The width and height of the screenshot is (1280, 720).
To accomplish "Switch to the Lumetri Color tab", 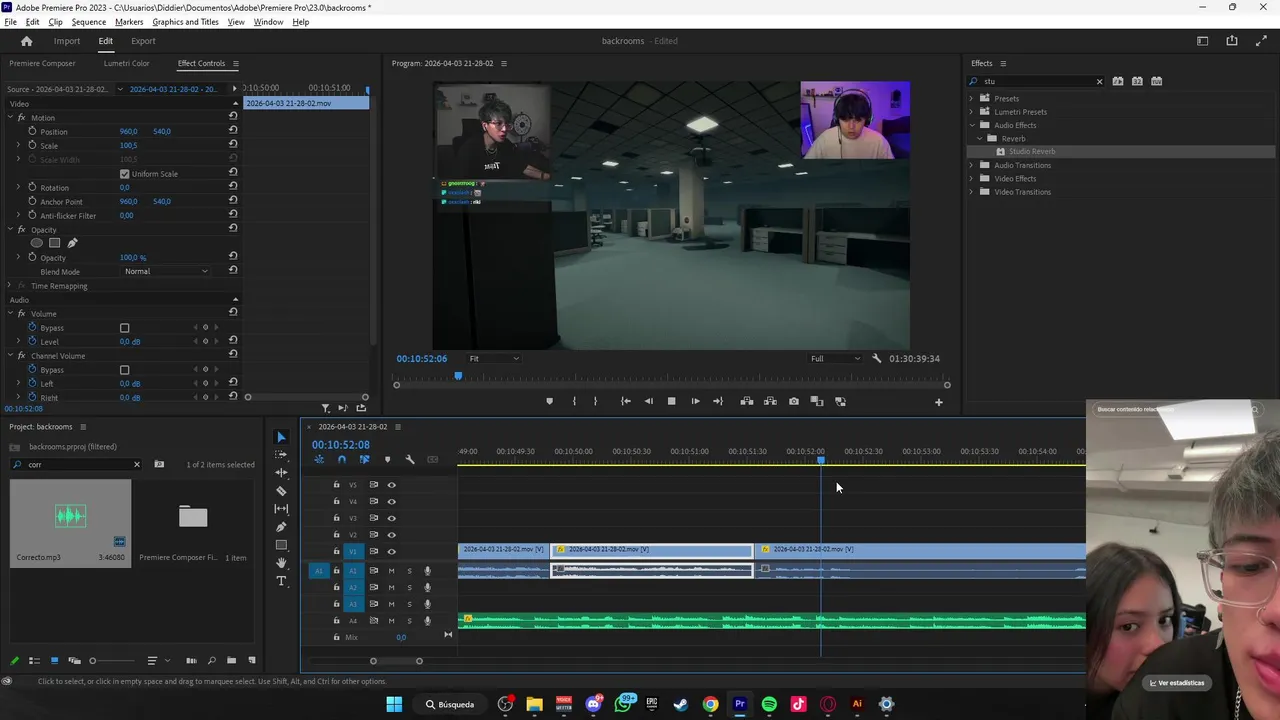I will [126, 63].
